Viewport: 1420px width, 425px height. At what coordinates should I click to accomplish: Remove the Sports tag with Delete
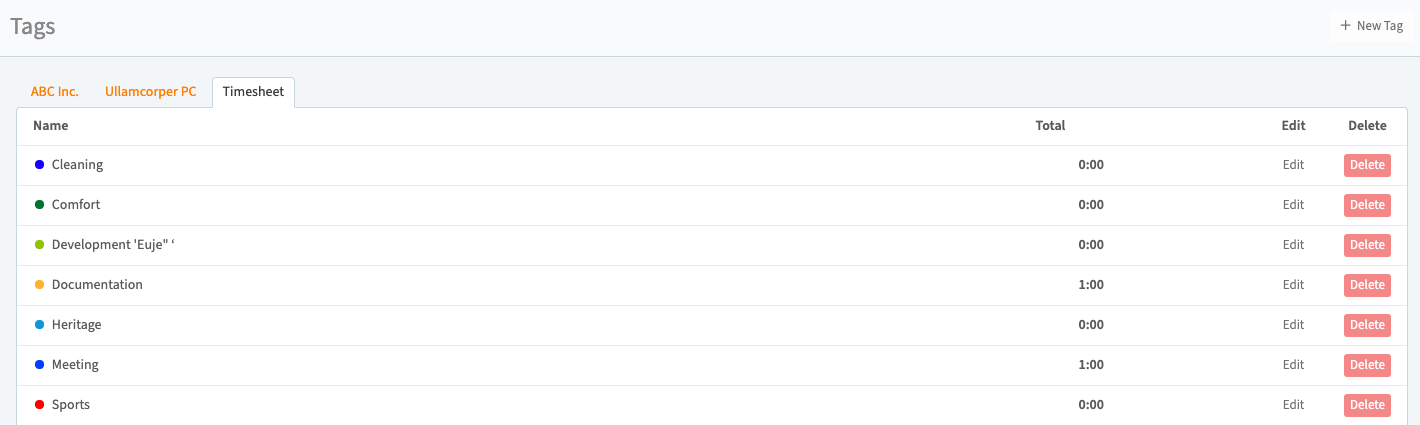click(1367, 405)
